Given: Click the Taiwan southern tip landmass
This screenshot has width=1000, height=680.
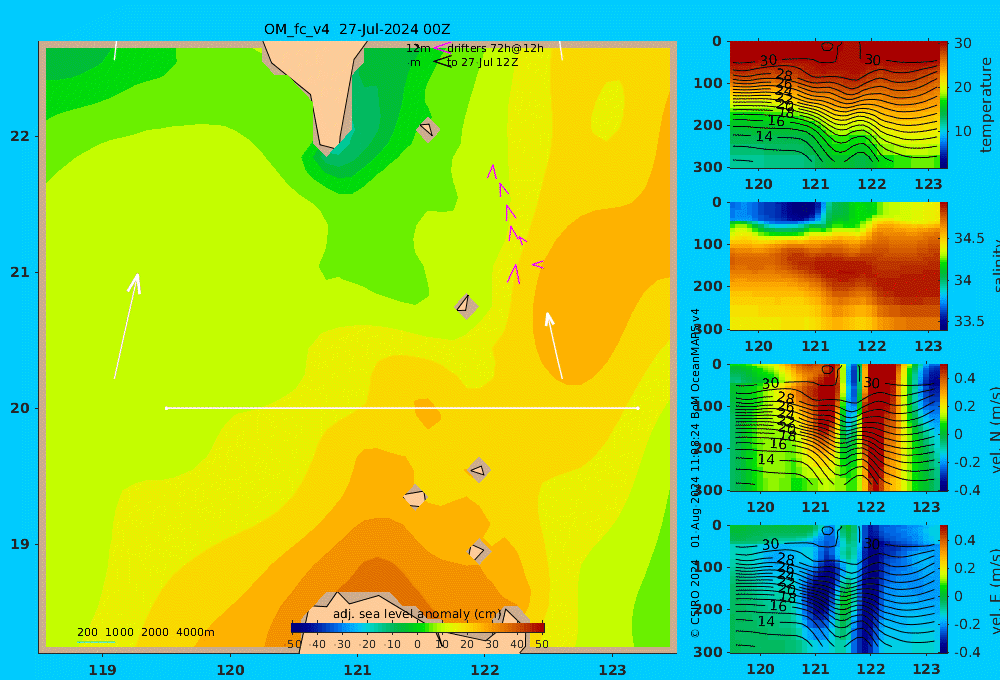Looking at the screenshot, I should tap(322, 89).
